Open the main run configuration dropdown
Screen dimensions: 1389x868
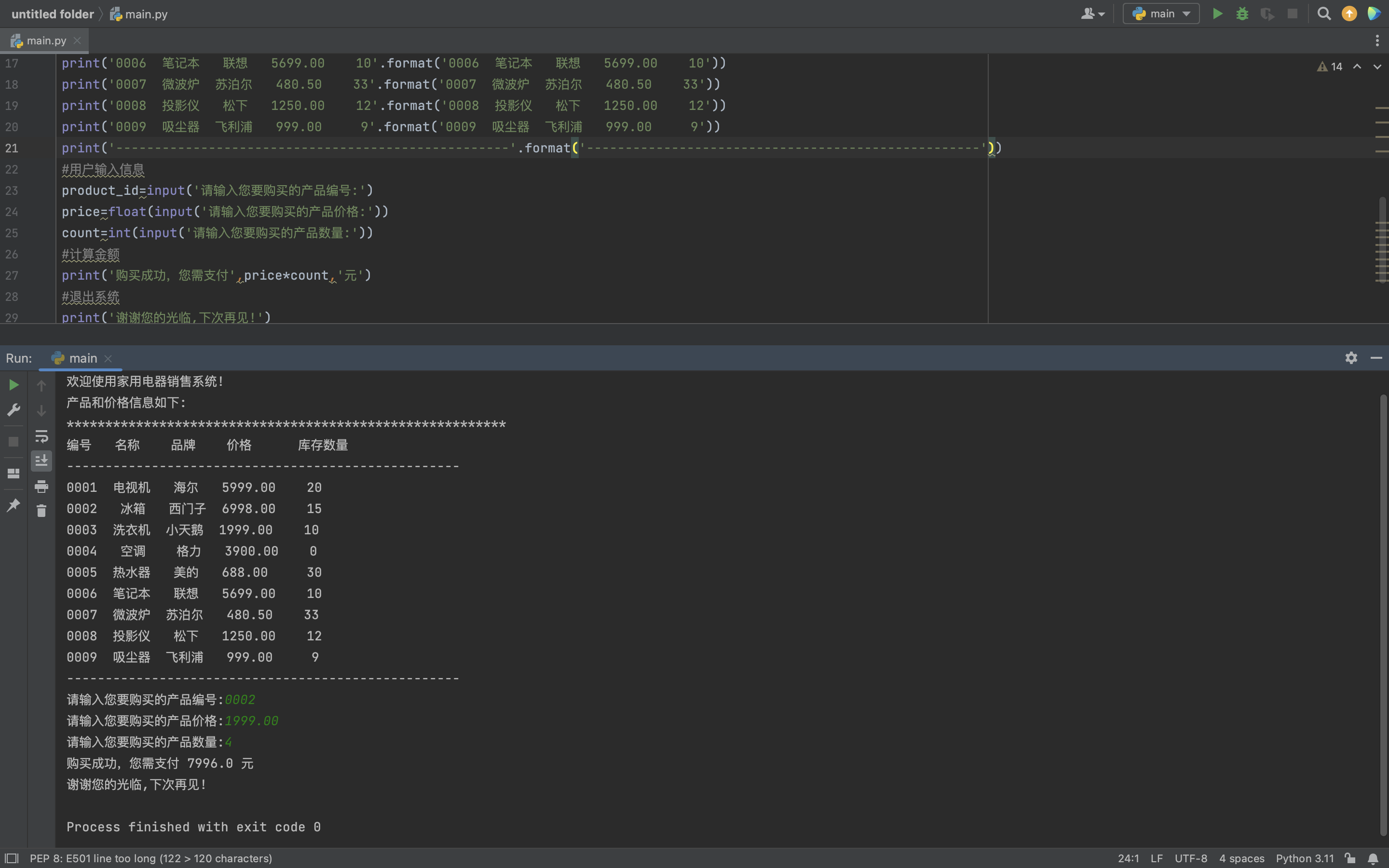[1161, 14]
